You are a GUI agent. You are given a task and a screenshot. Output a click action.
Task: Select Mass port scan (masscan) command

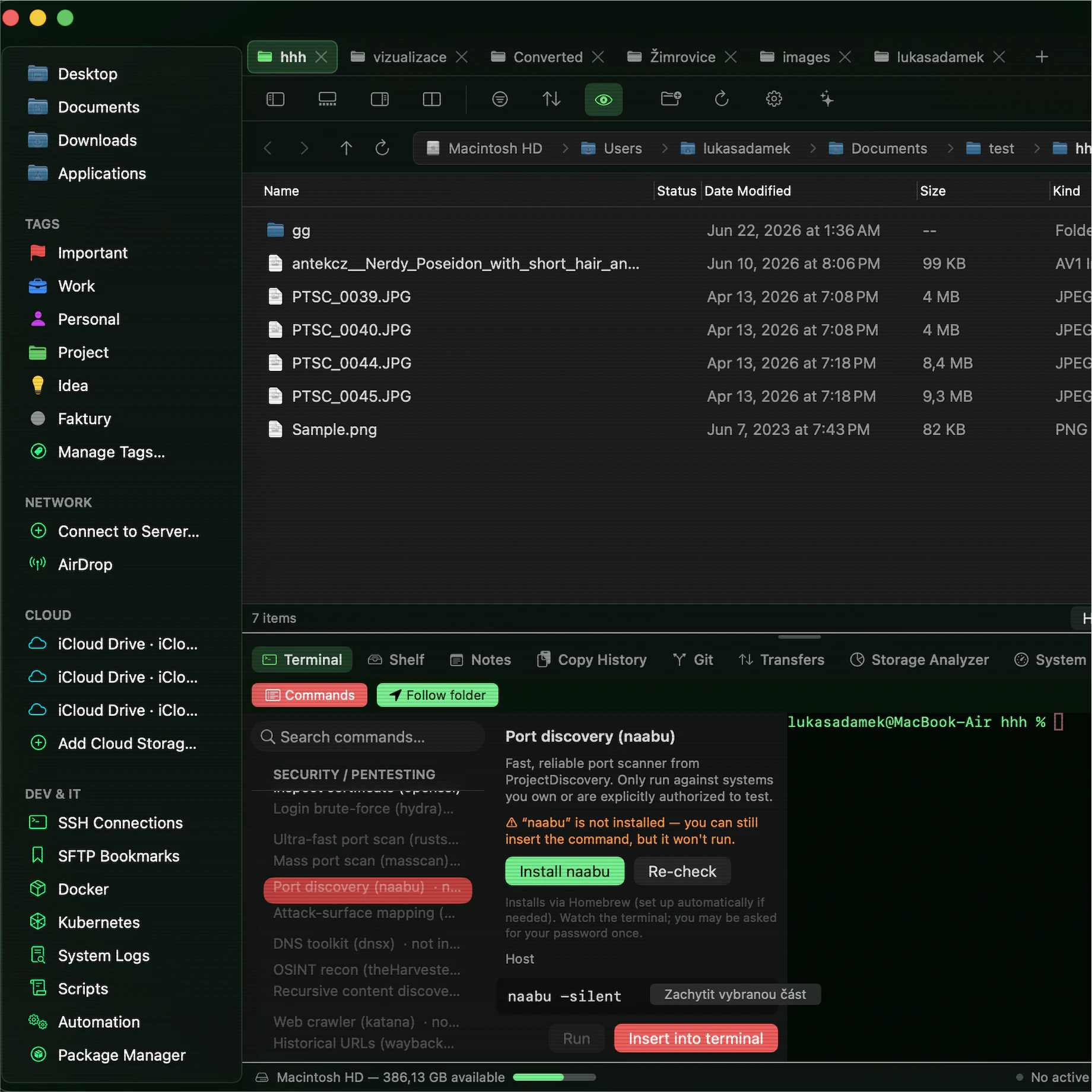[x=368, y=861]
